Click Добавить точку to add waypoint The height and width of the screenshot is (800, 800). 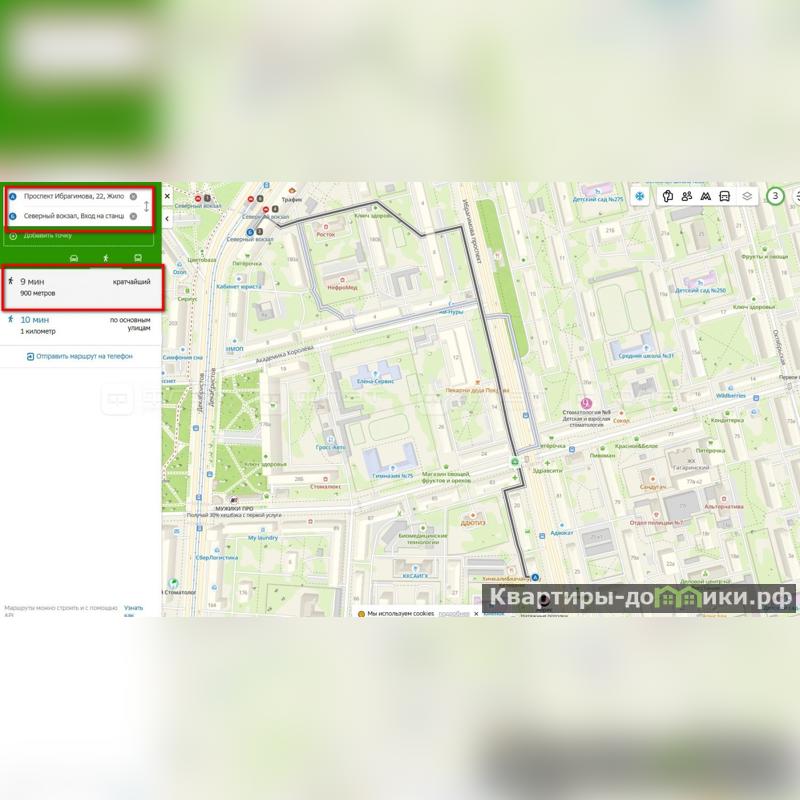[46, 236]
